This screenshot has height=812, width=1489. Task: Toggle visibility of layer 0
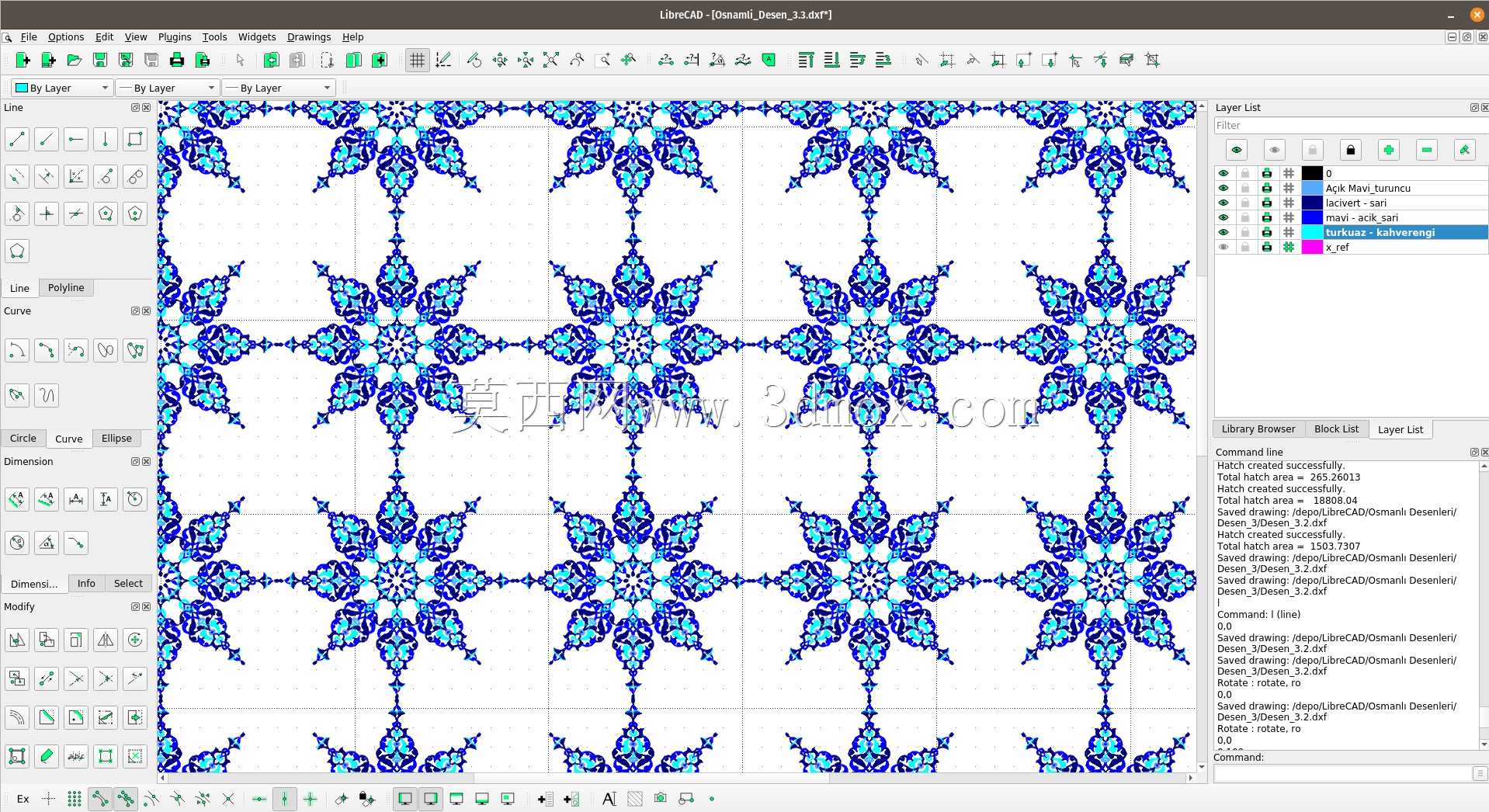click(1223, 173)
